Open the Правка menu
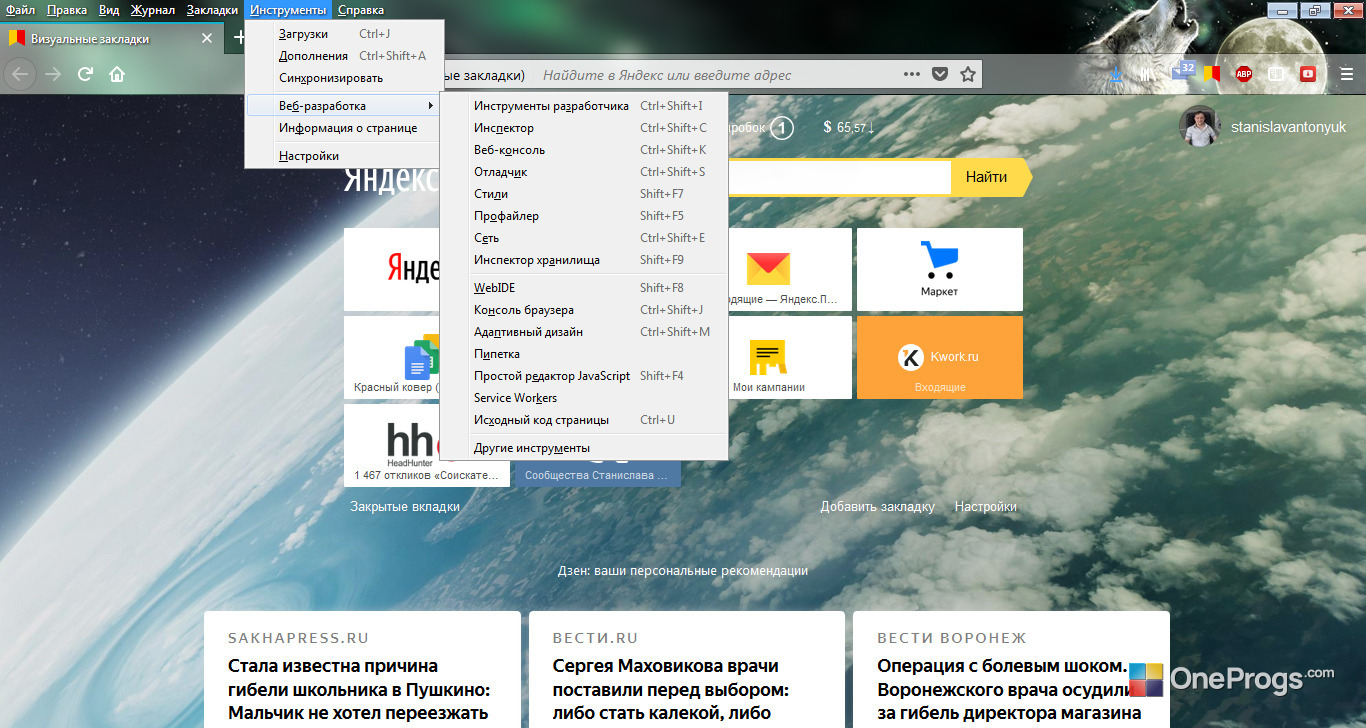This screenshot has height=728, width=1366. pos(67,10)
